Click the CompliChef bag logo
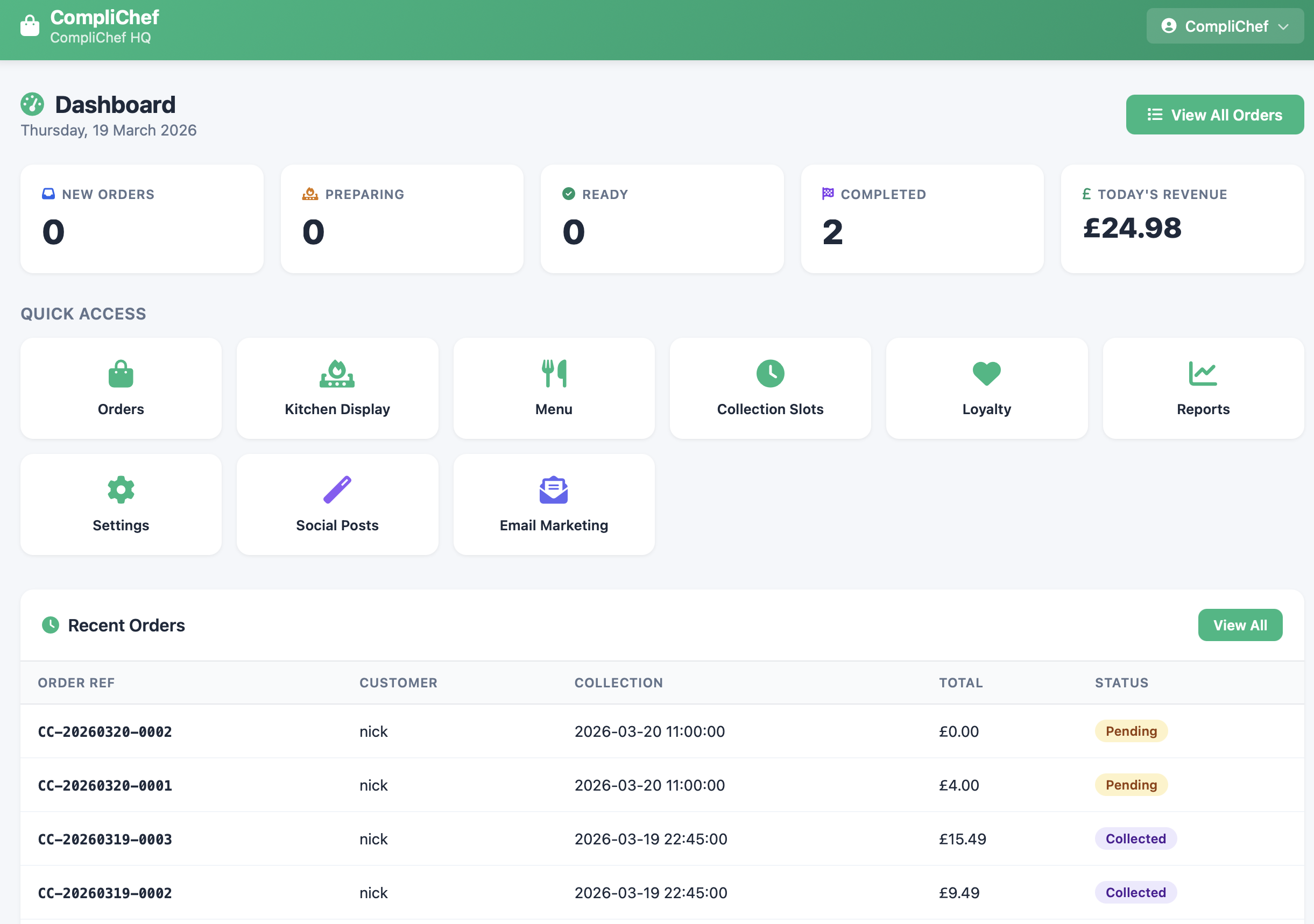The image size is (1314, 924). 30,25
